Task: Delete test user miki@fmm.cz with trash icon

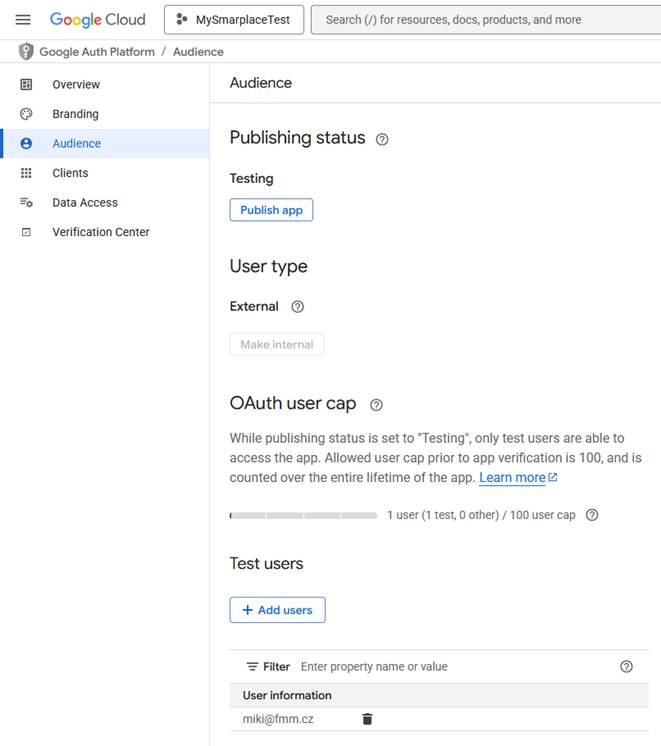Action: coord(367,719)
